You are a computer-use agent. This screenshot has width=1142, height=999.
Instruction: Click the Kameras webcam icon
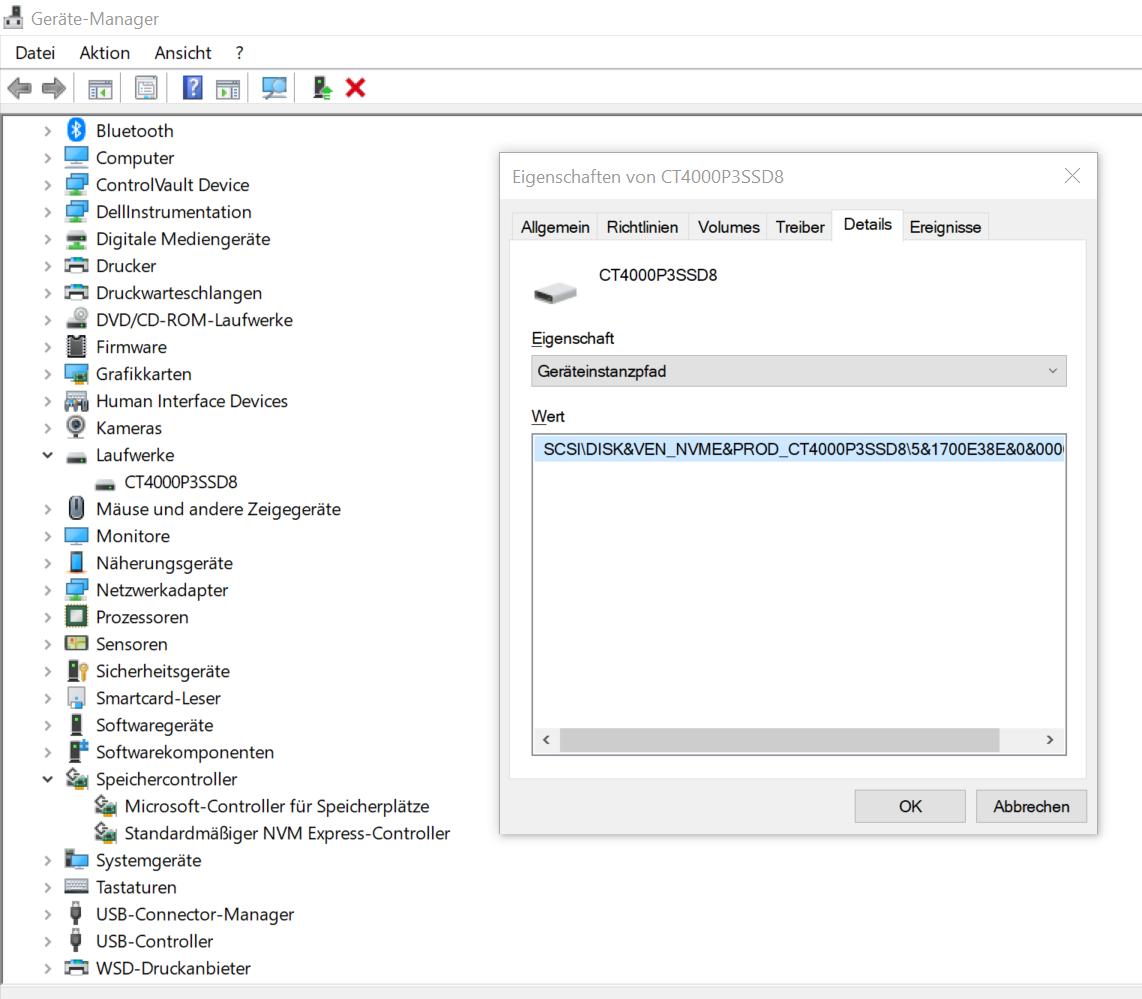coord(76,427)
